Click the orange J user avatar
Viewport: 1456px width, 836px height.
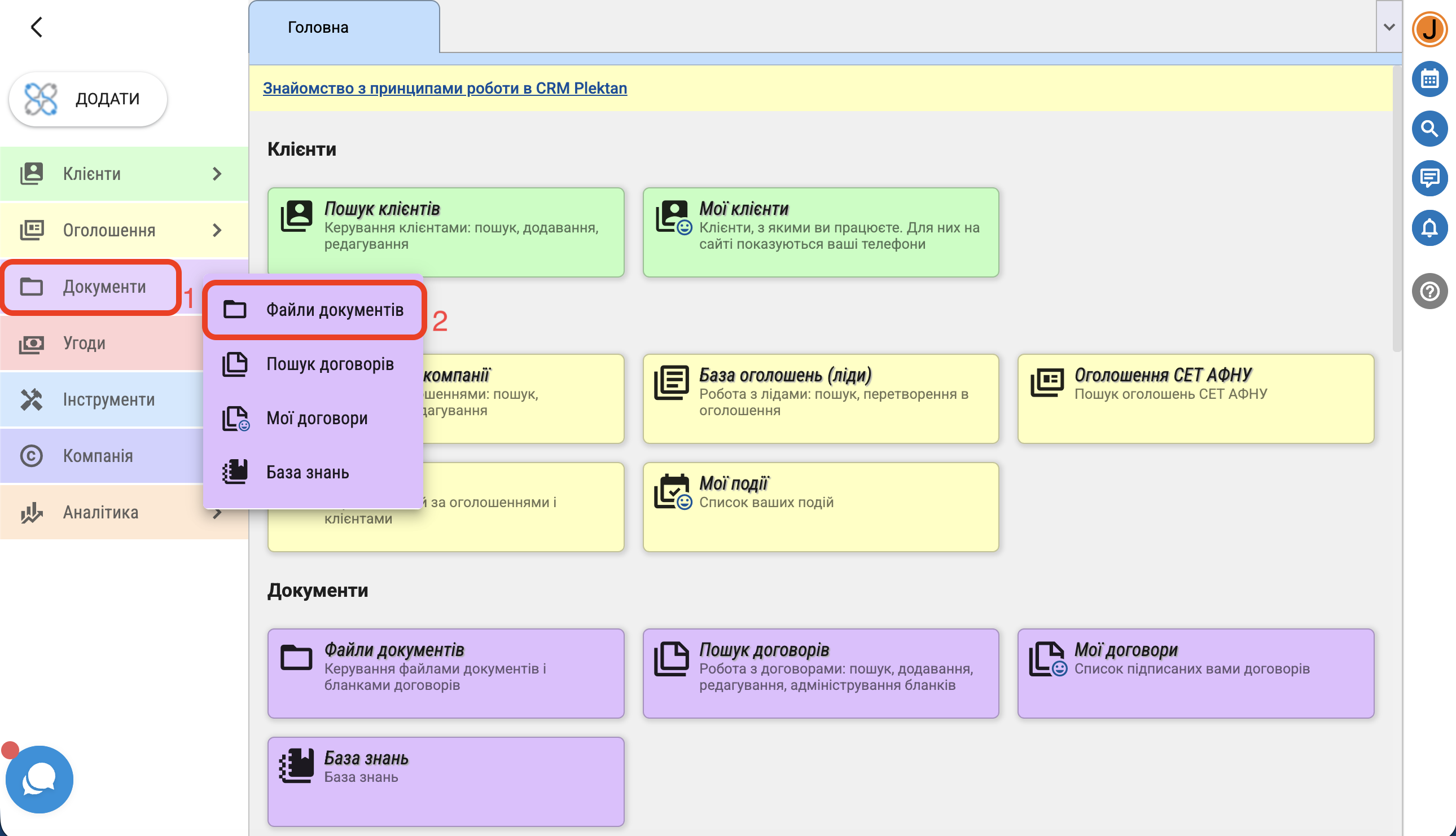pos(1429,29)
